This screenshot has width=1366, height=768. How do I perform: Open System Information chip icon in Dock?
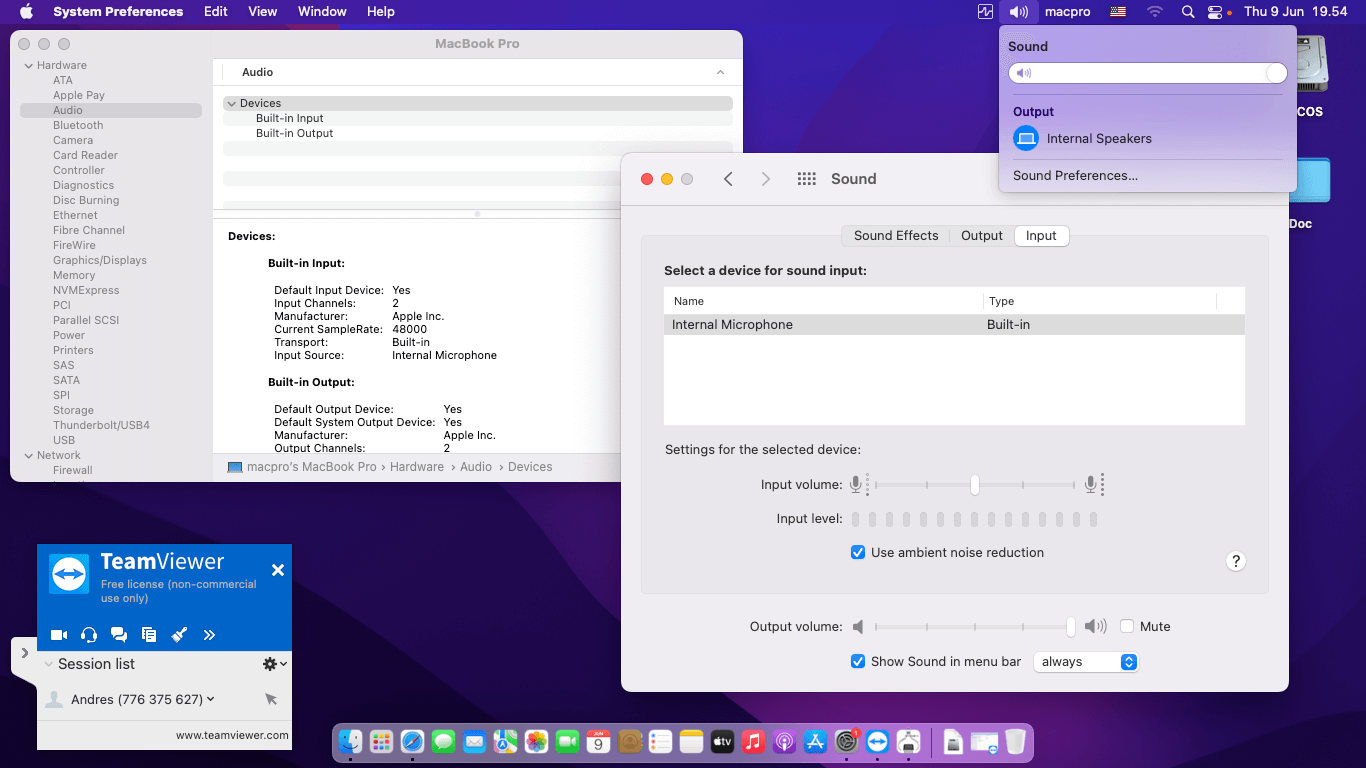point(908,742)
